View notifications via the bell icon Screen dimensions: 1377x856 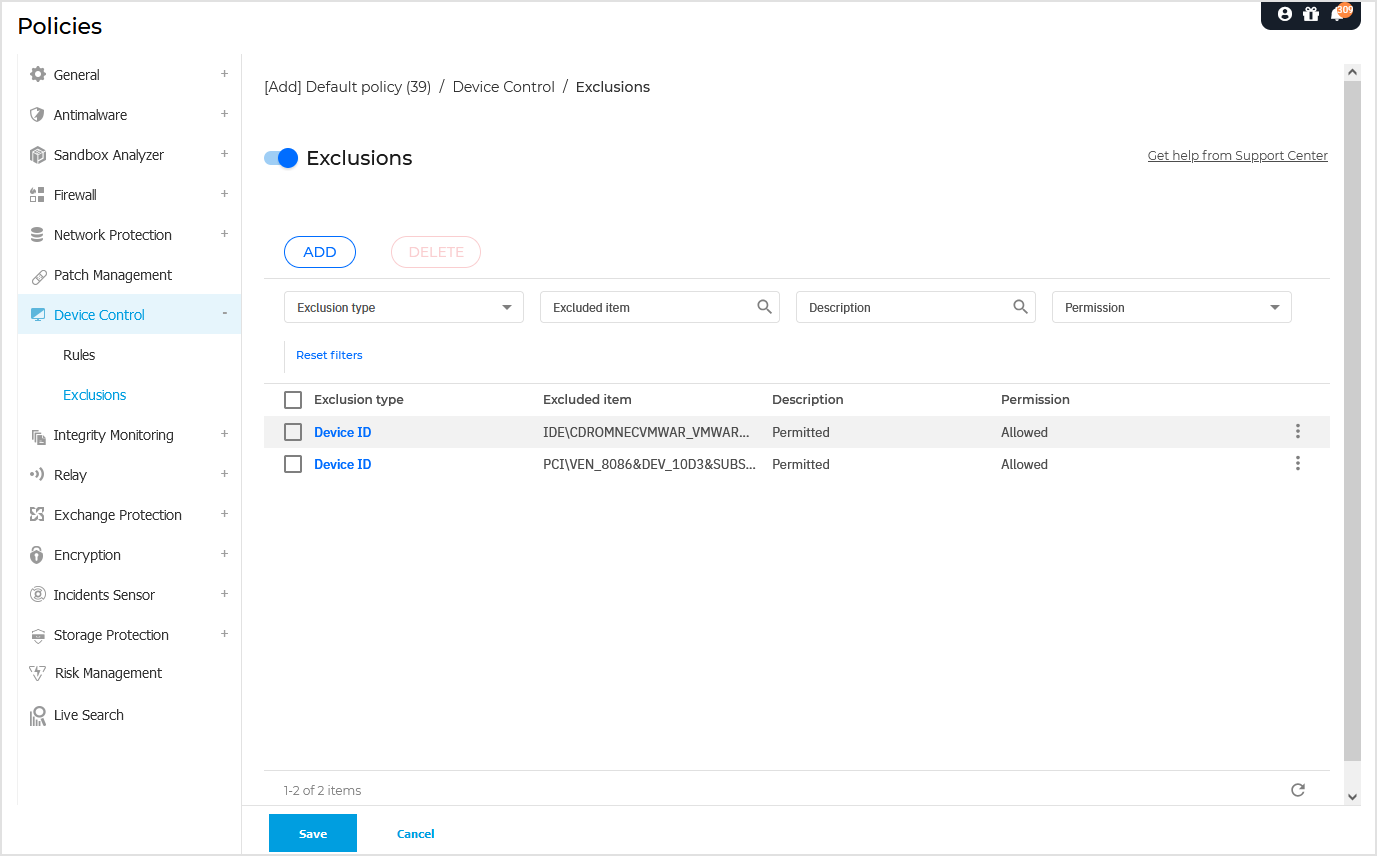(x=1337, y=14)
